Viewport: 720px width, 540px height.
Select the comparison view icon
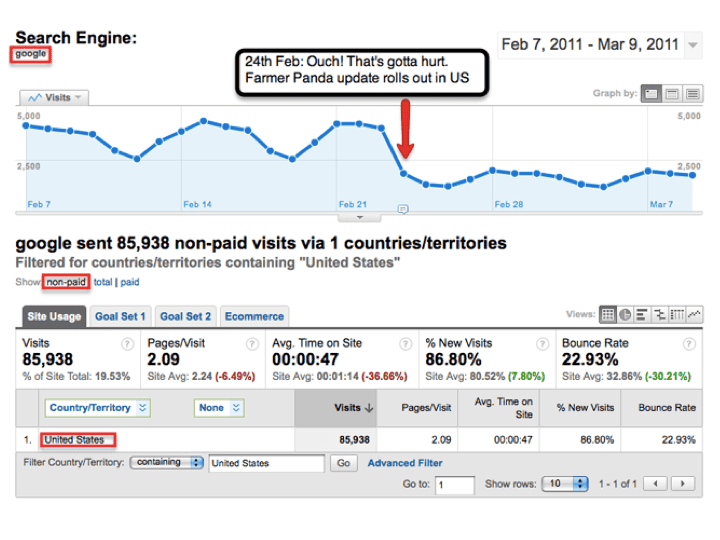tap(660, 315)
